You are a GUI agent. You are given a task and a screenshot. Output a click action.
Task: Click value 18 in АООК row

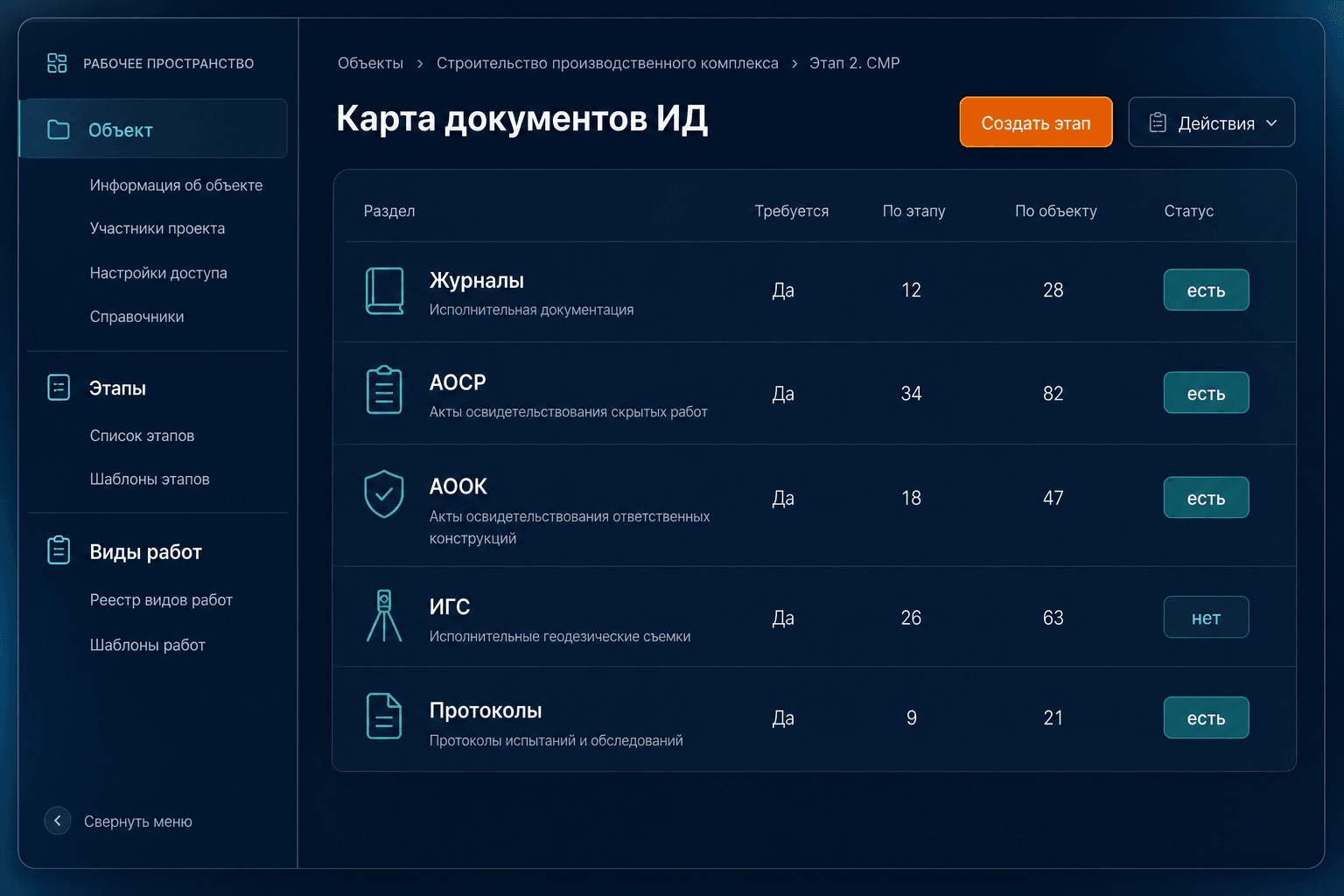coord(911,498)
